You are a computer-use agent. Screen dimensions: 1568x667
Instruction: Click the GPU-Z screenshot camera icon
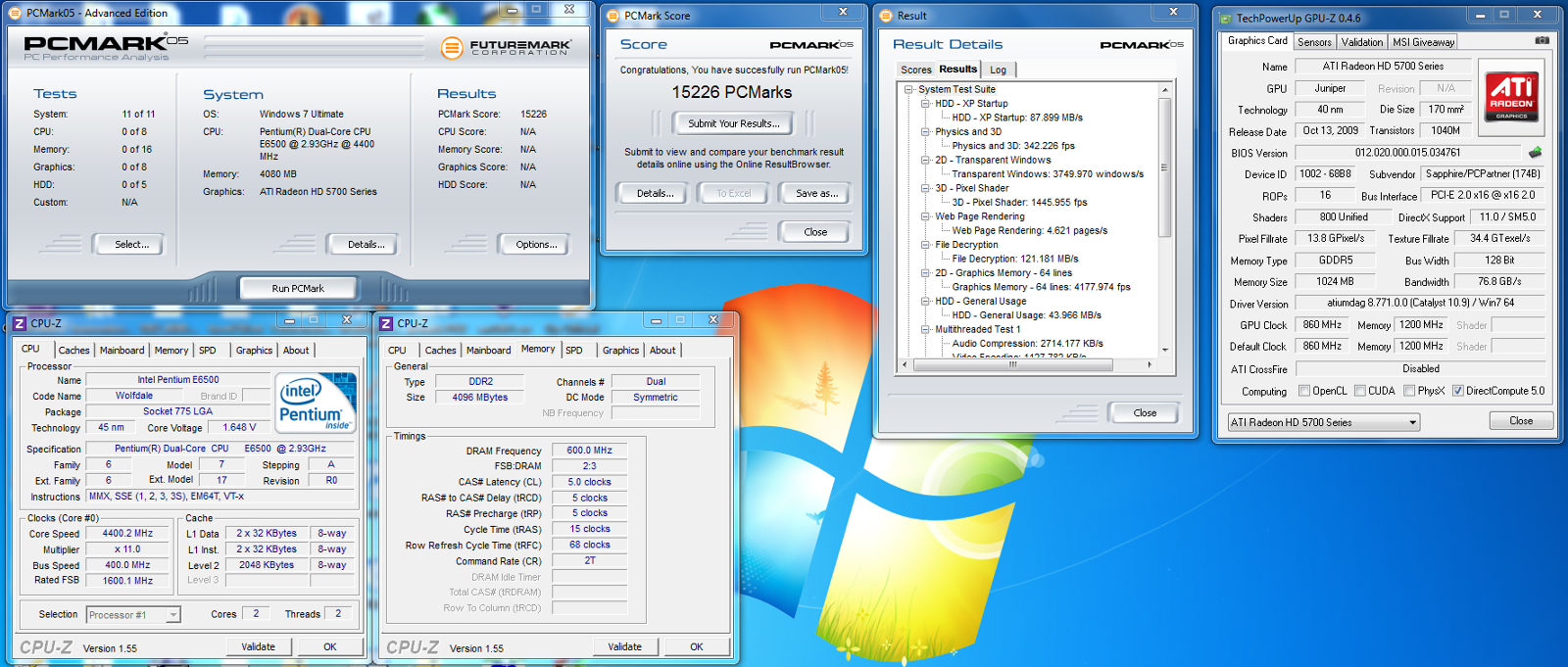1542,41
